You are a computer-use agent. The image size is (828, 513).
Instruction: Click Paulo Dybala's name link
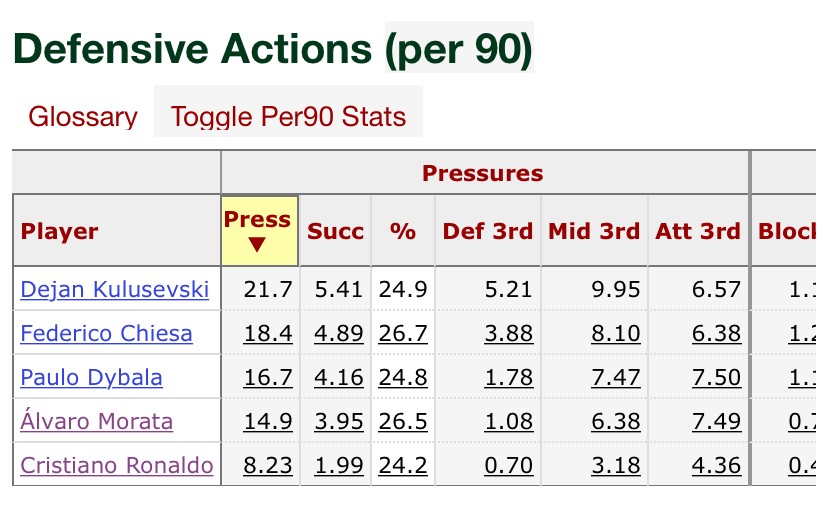pos(91,377)
